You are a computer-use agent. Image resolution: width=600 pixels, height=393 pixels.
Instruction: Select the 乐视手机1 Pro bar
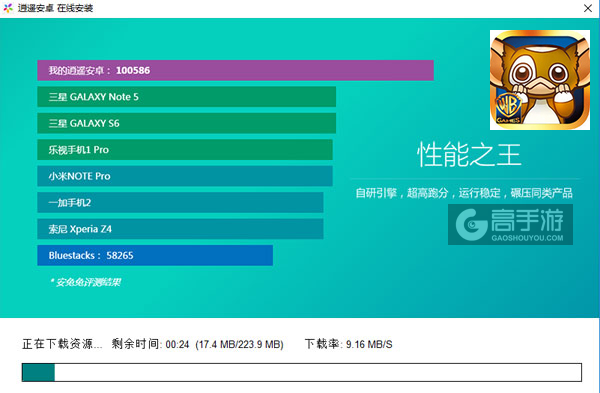click(185, 150)
